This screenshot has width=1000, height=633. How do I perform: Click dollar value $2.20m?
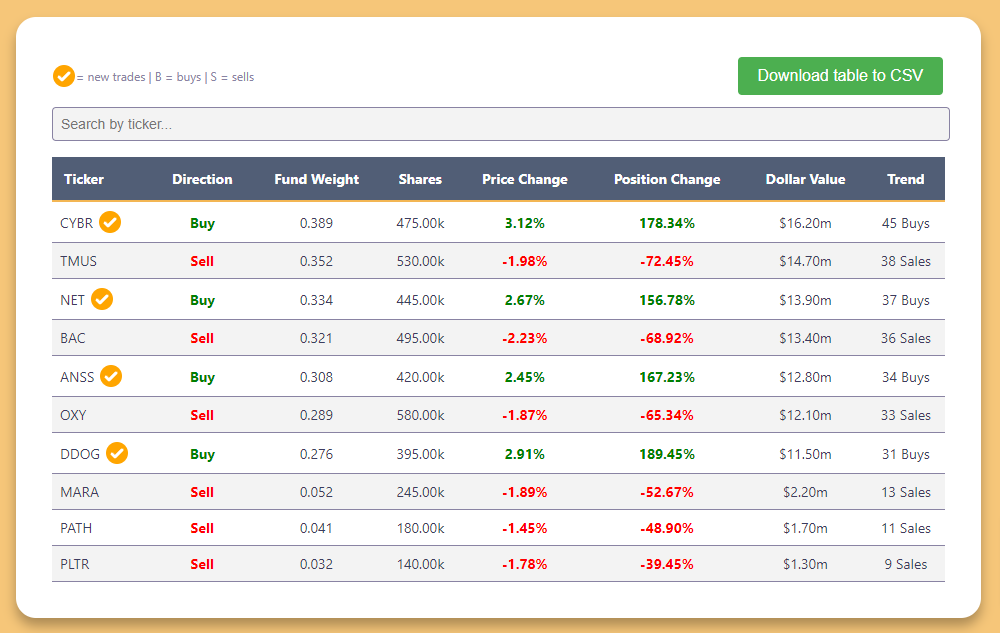coord(805,492)
